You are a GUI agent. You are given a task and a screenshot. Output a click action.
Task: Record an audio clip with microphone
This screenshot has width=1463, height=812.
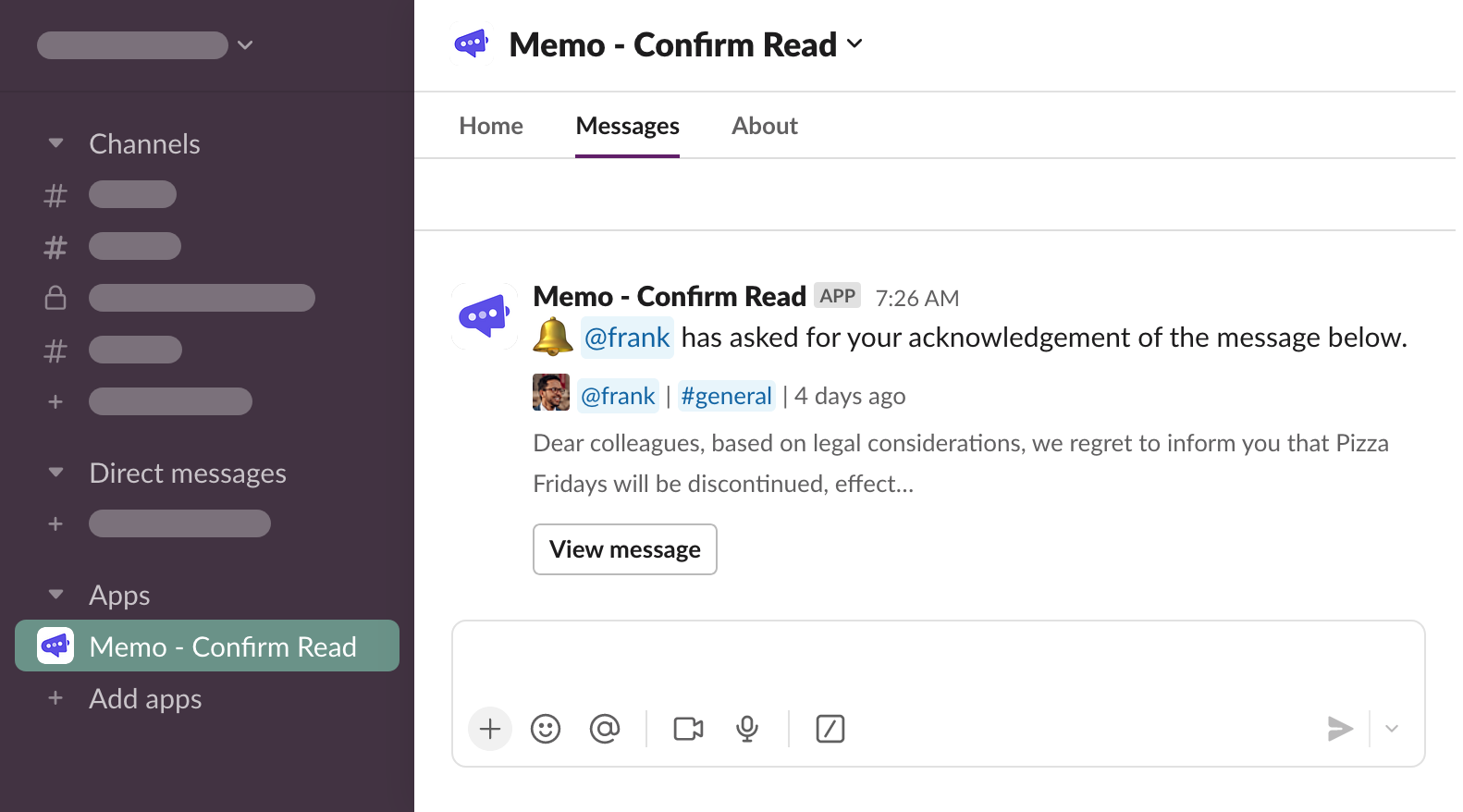[747, 729]
